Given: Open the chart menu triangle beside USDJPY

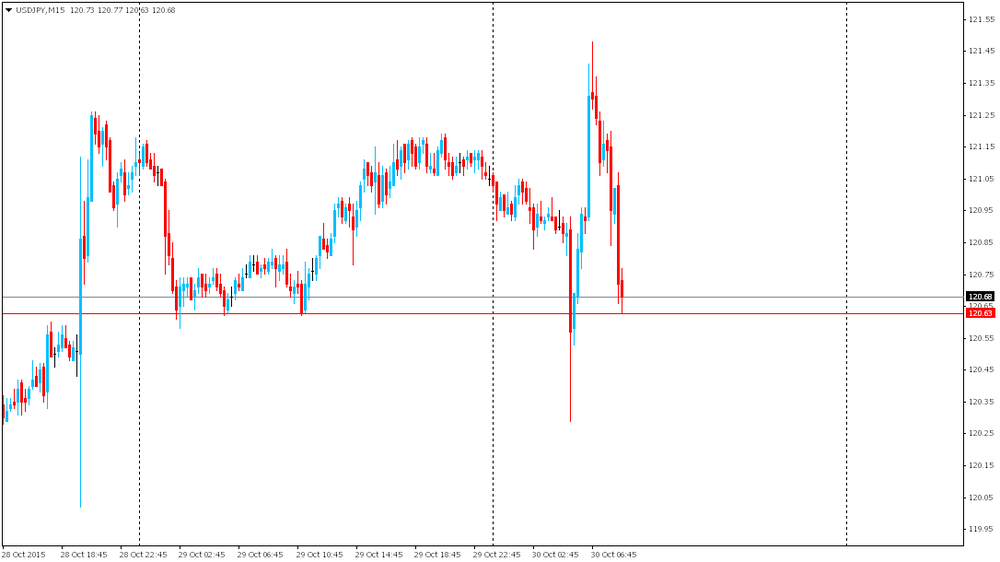Looking at the screenshot, I should click(x=9, y=10).
